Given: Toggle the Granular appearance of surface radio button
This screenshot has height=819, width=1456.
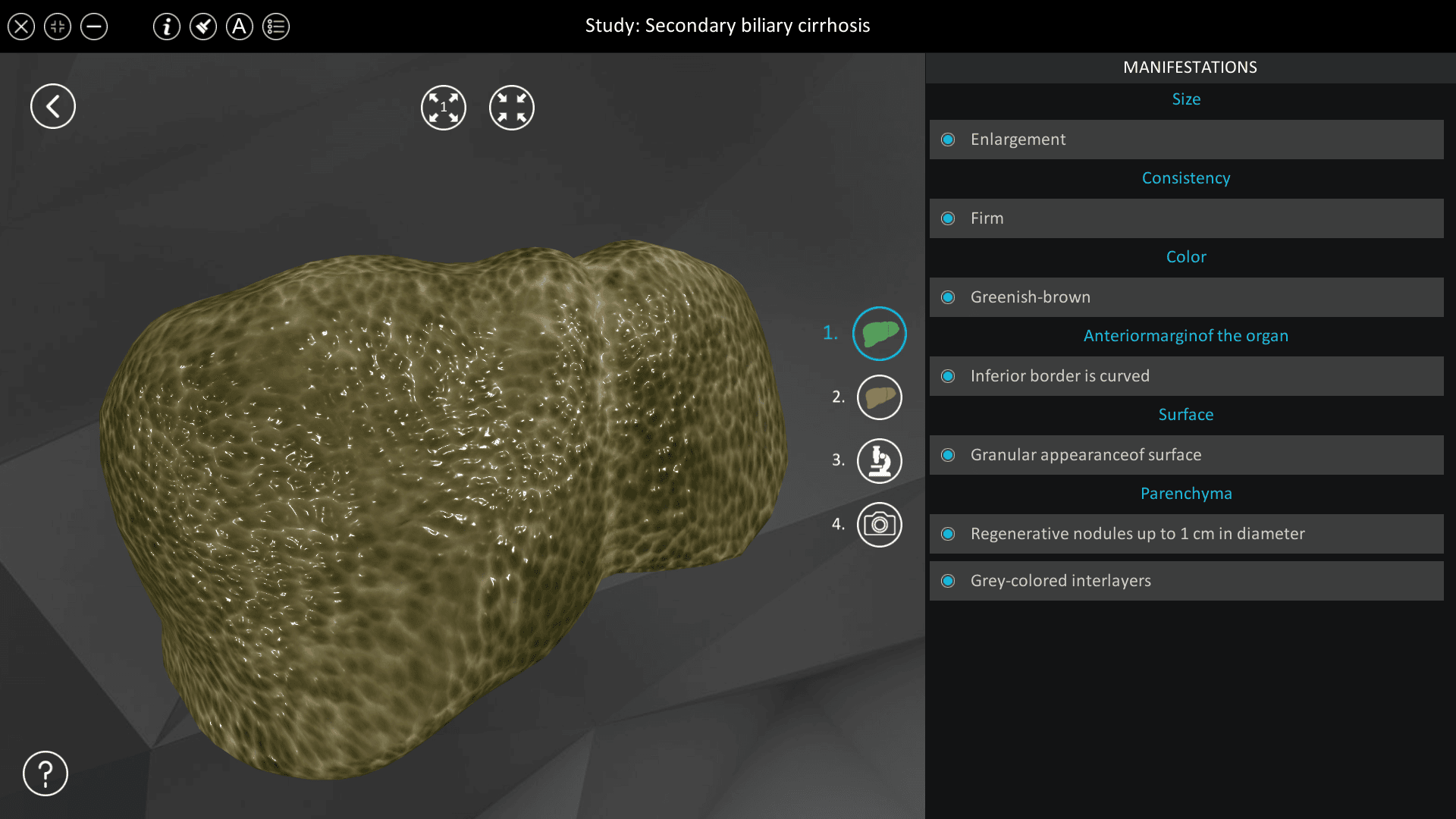Looking at the screenshot, I should coord(948,455).
